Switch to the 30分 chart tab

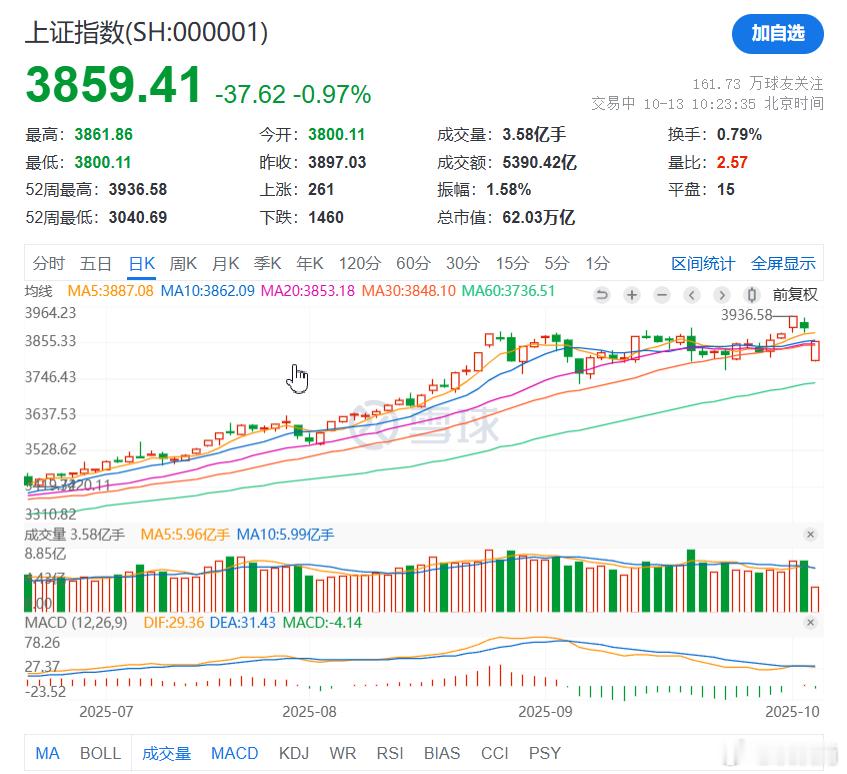(x=463, y=264)
